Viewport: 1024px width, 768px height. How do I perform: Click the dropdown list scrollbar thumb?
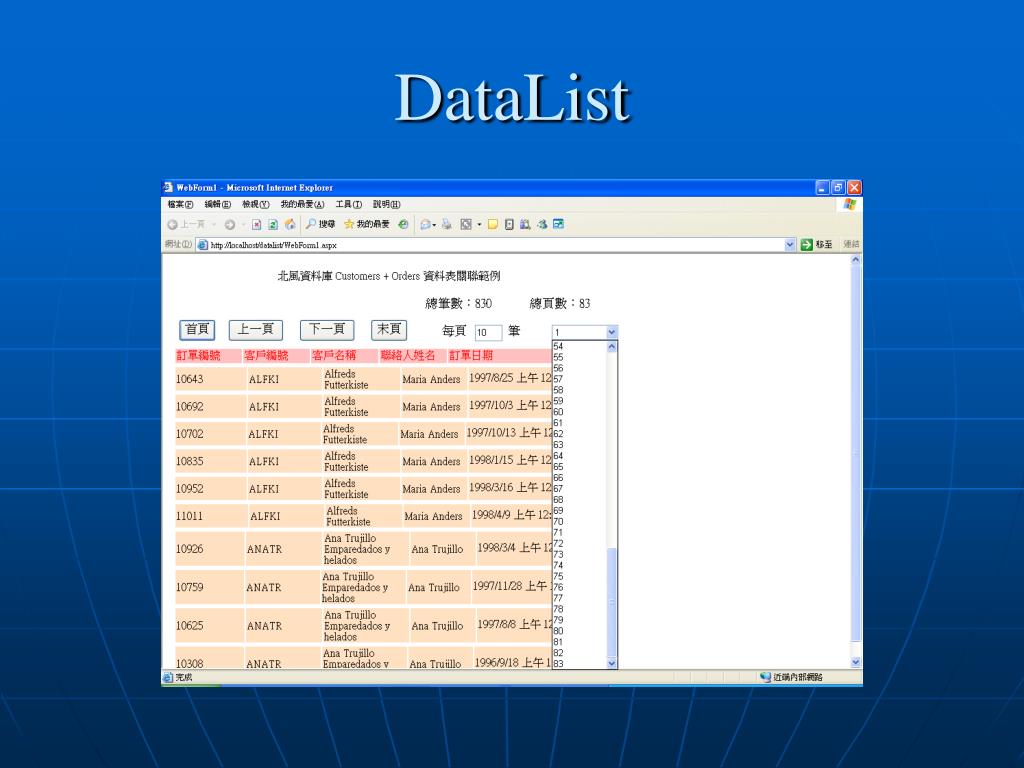[x=612, y=603]
